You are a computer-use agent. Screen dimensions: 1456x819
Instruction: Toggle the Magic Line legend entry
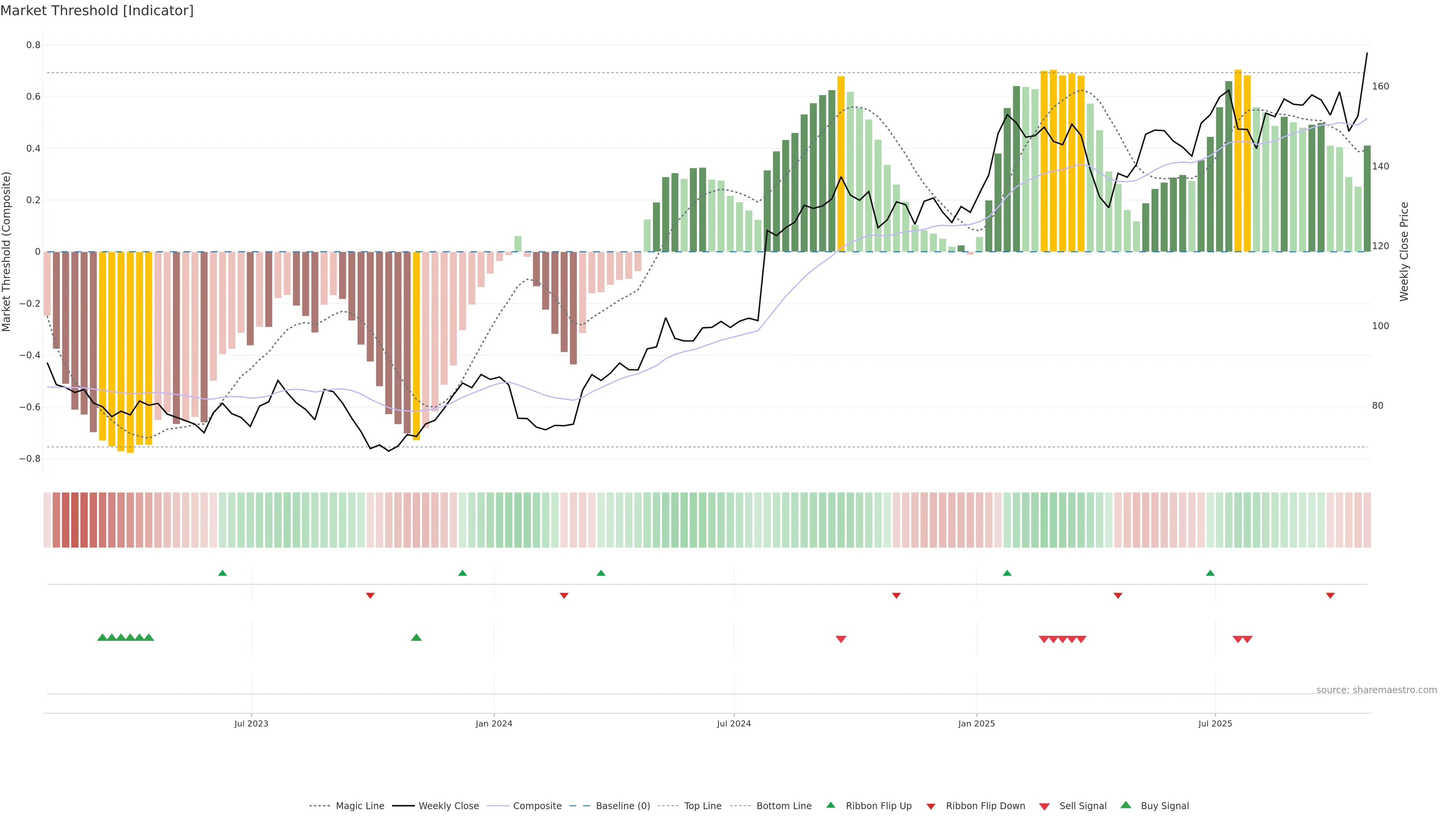click(359, 806)
